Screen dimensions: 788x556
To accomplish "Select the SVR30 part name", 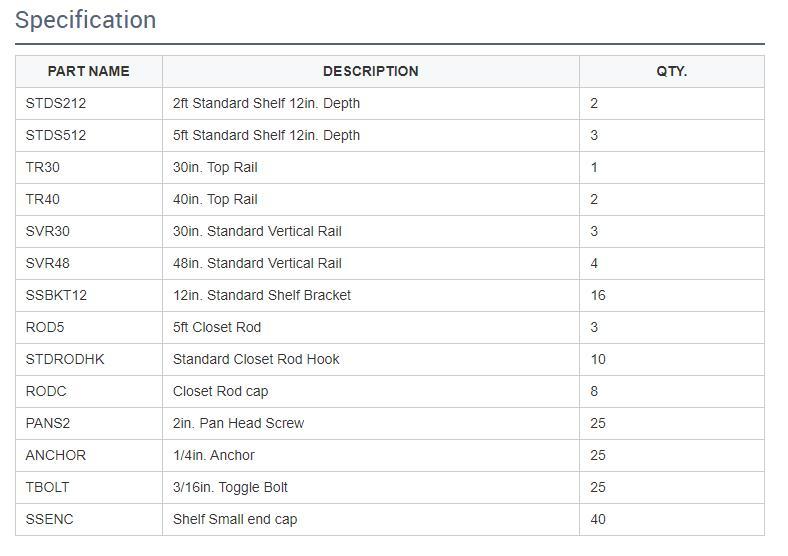I will tap(48, 231).
